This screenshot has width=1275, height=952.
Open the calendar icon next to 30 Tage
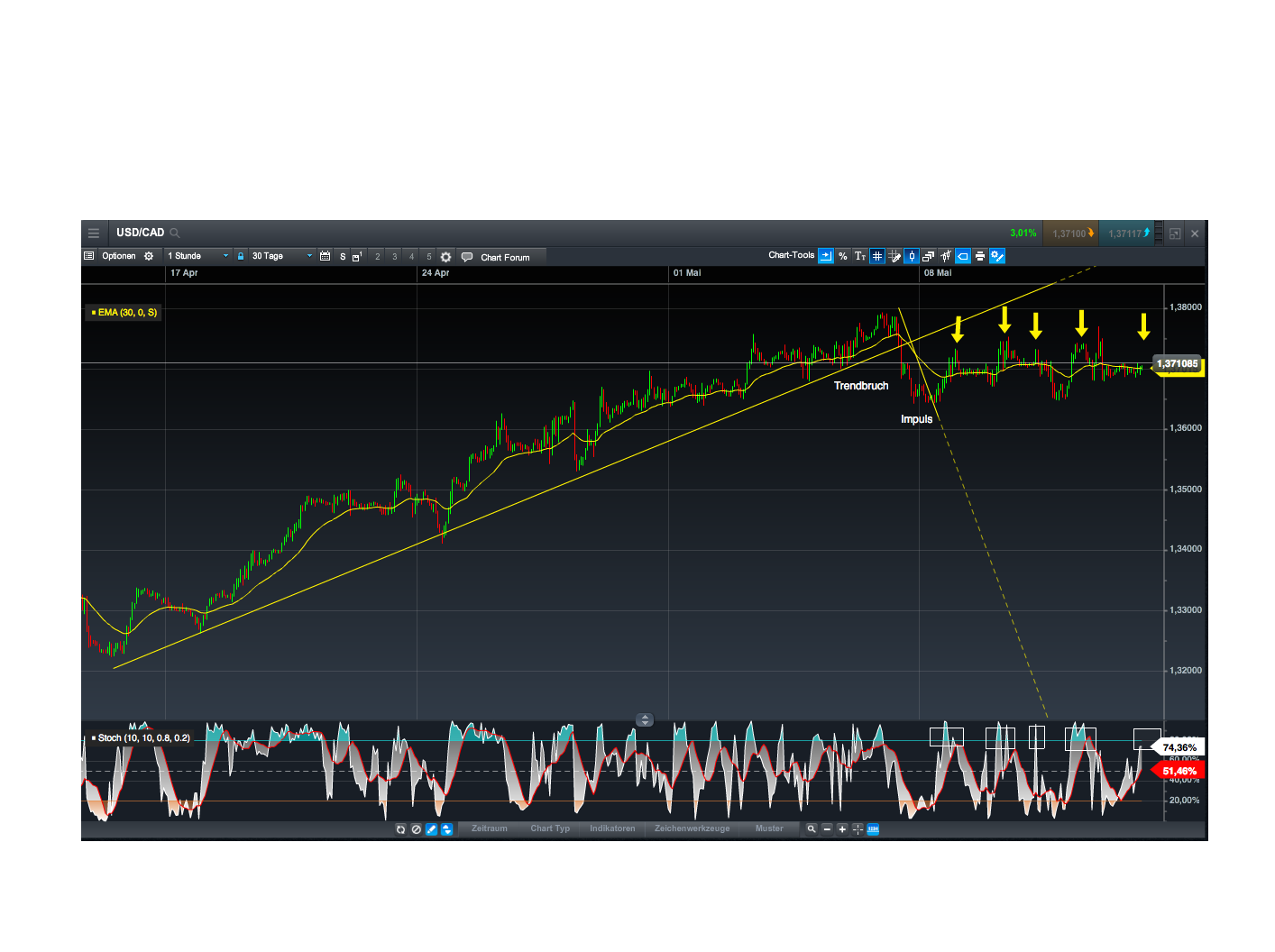click(326, 256)
